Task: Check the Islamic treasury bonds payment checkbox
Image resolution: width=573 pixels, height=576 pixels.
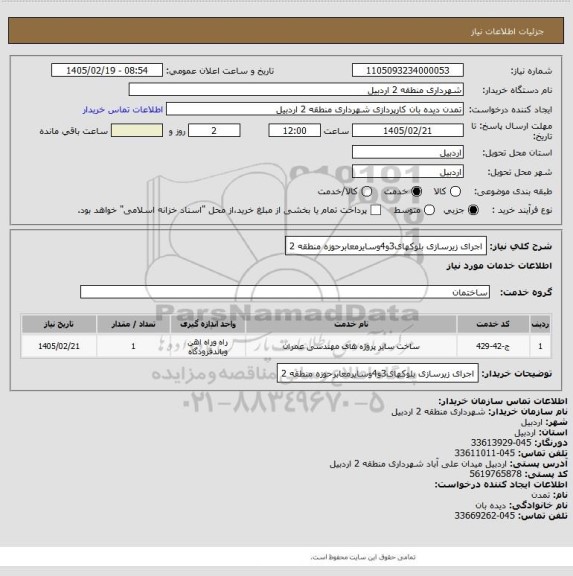Action: (375, 210)
